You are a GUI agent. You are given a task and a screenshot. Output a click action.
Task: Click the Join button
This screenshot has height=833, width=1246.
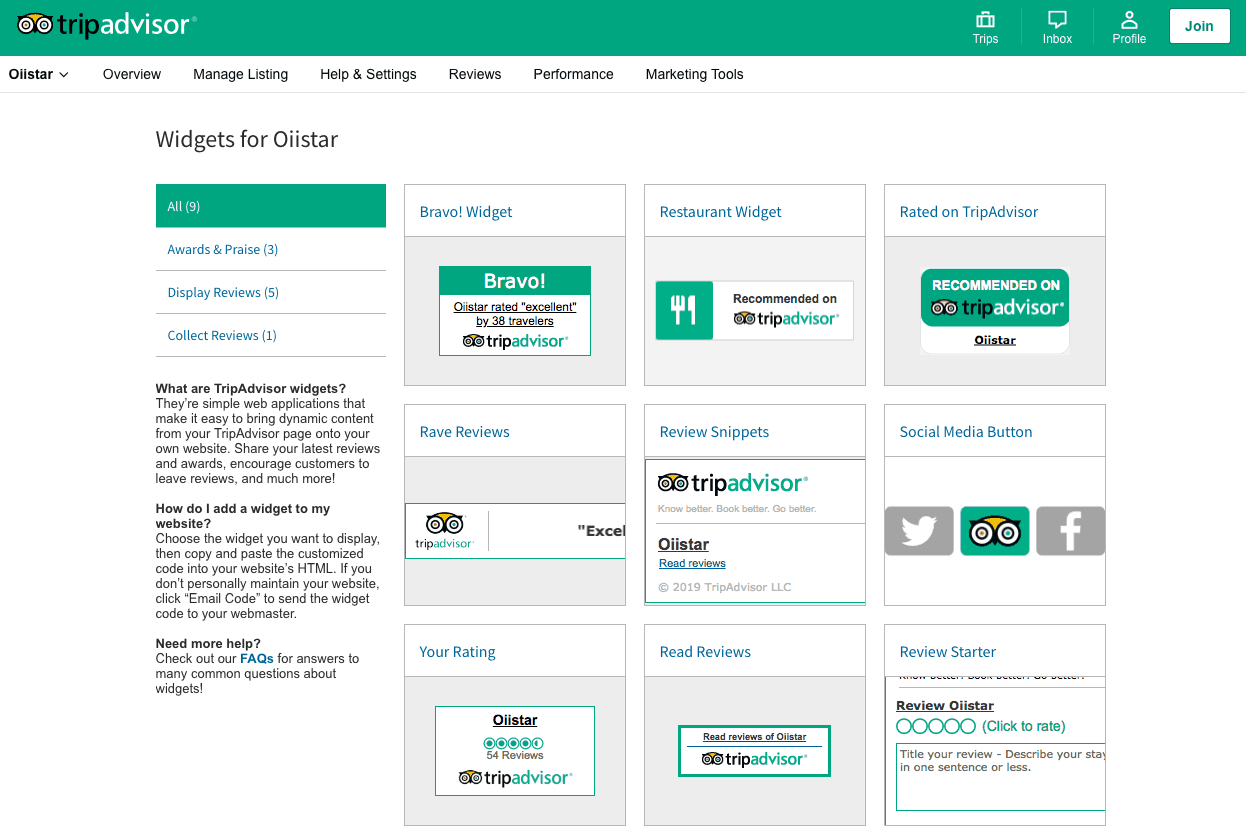click(x=1199, y=26)
